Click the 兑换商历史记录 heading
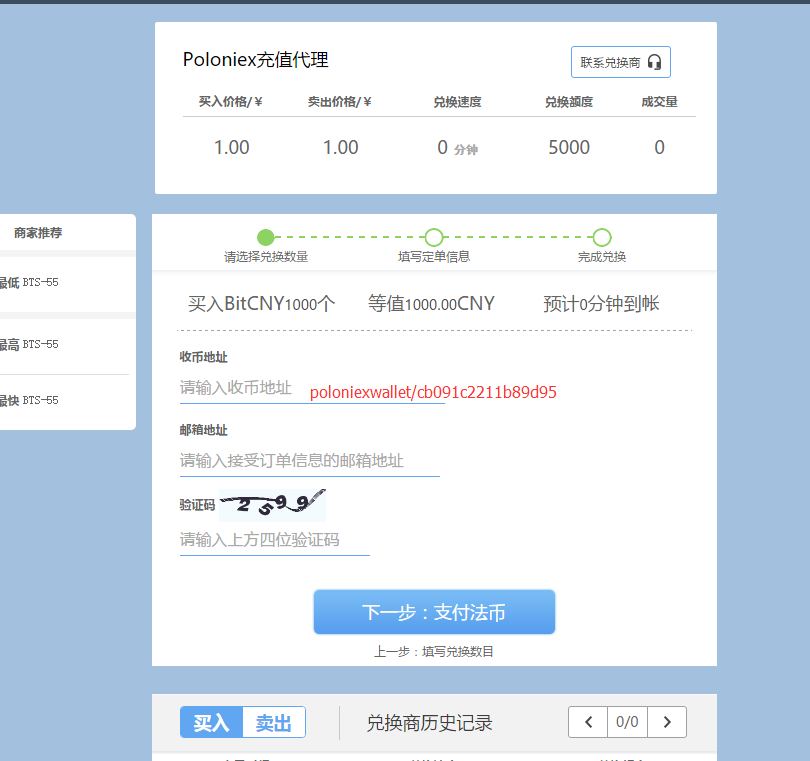Screen dimensions: 810x761 (x=429, y=723)
